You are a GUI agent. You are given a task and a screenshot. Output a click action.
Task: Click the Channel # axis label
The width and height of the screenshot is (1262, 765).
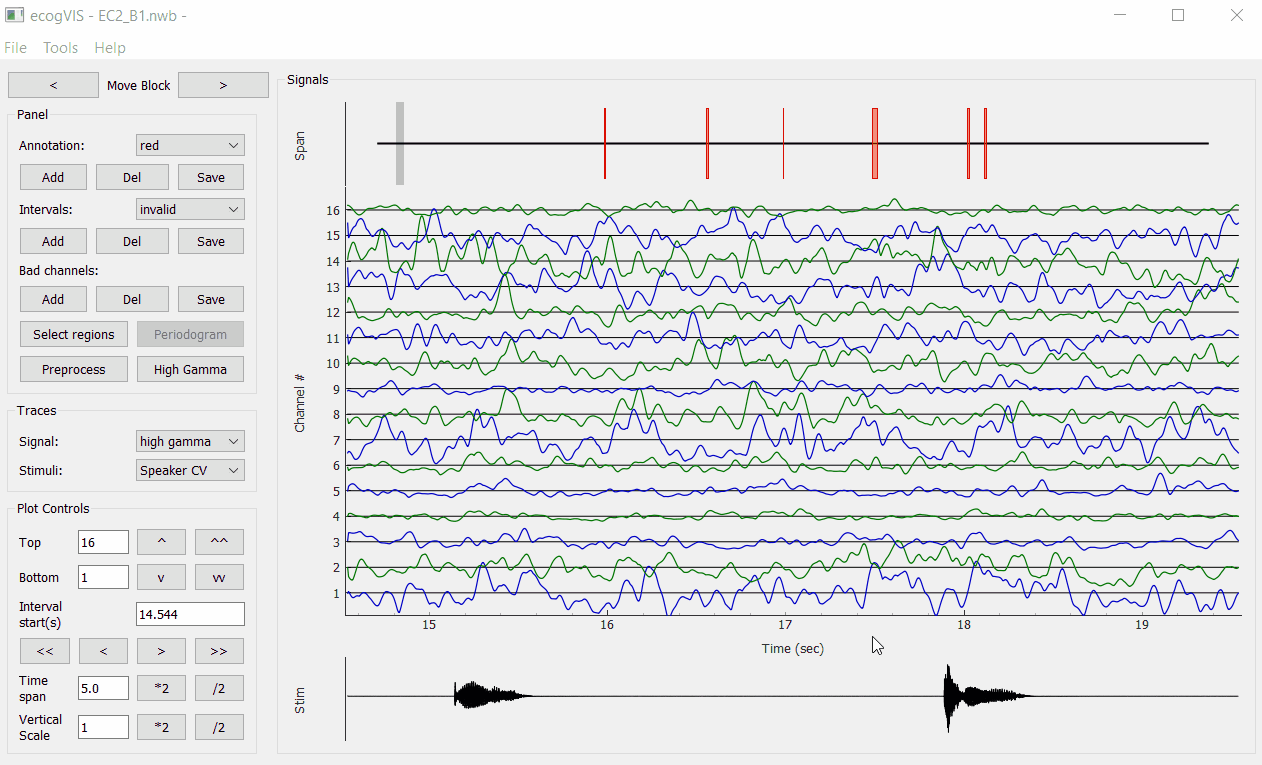pos(300,402)
